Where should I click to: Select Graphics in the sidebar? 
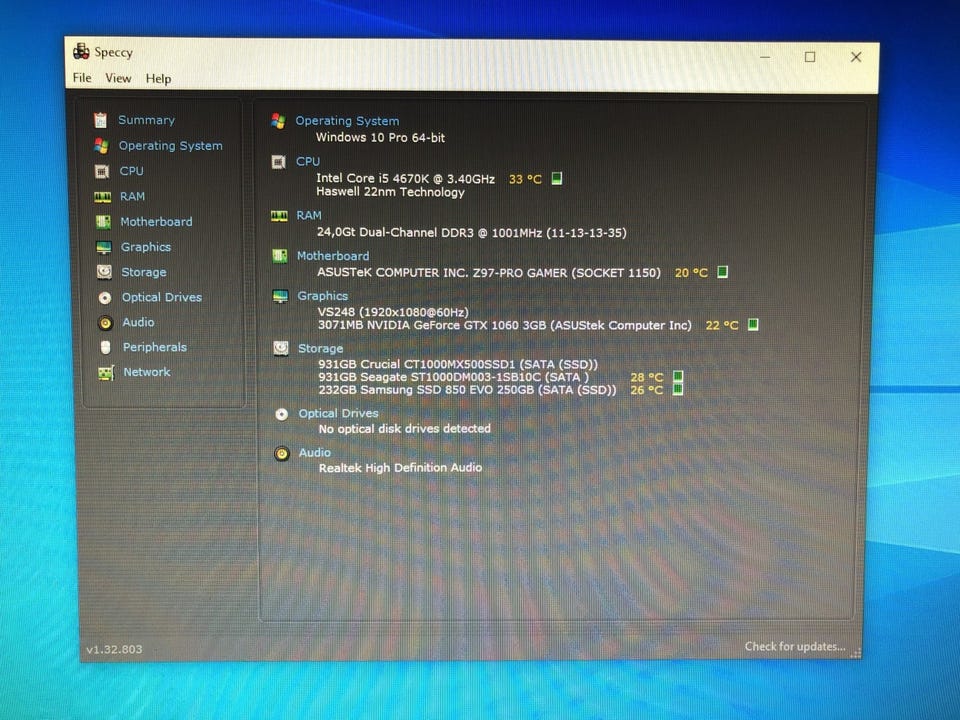[x=146, y=247]
